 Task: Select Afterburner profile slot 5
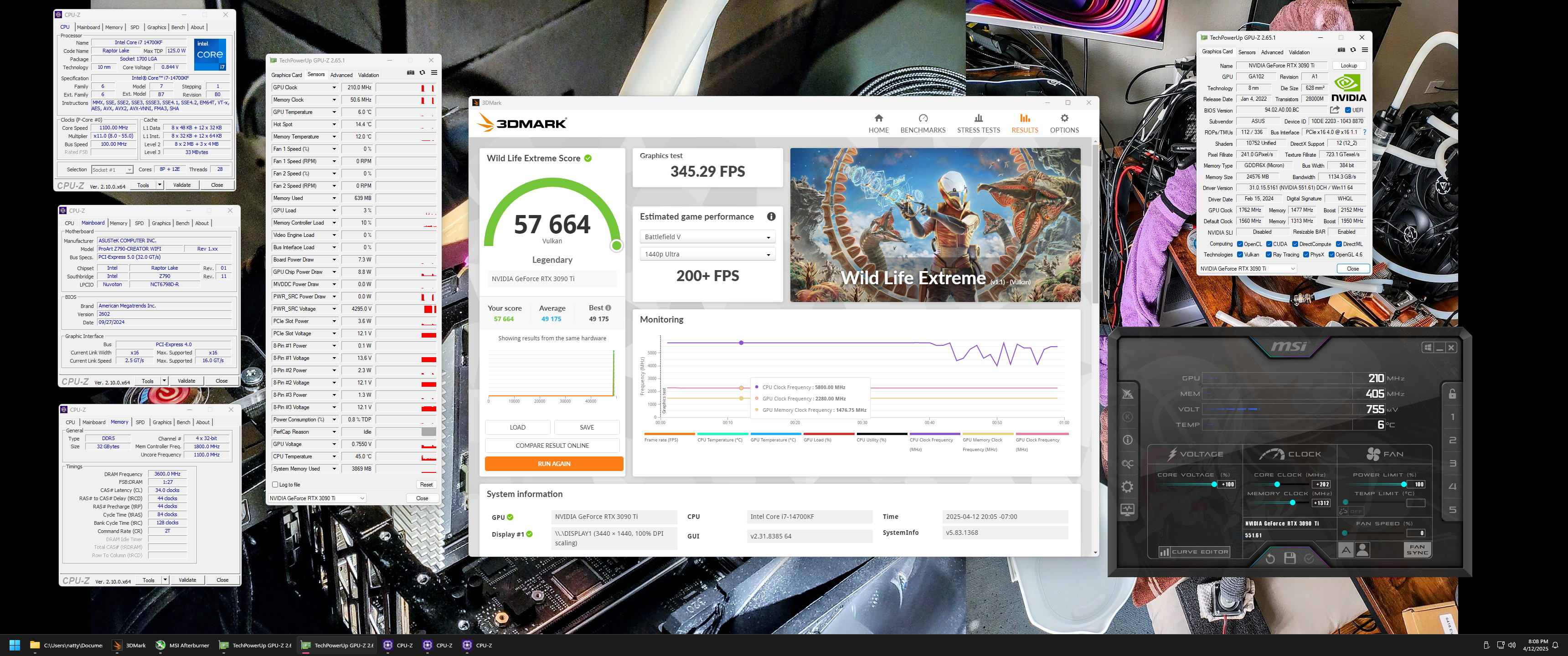(x=1452, y=510)
